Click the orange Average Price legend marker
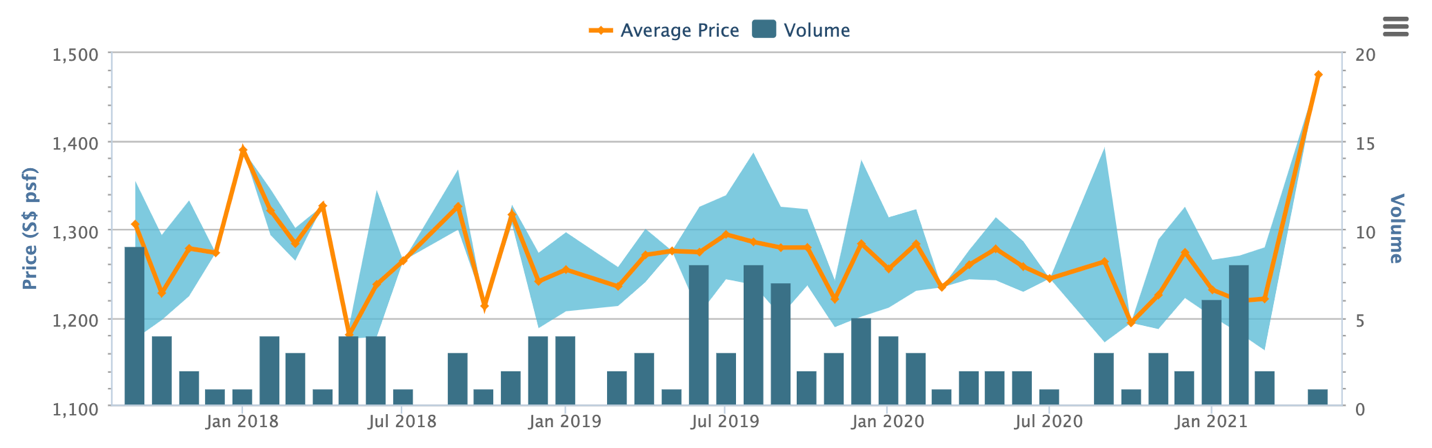 (600, 30)
